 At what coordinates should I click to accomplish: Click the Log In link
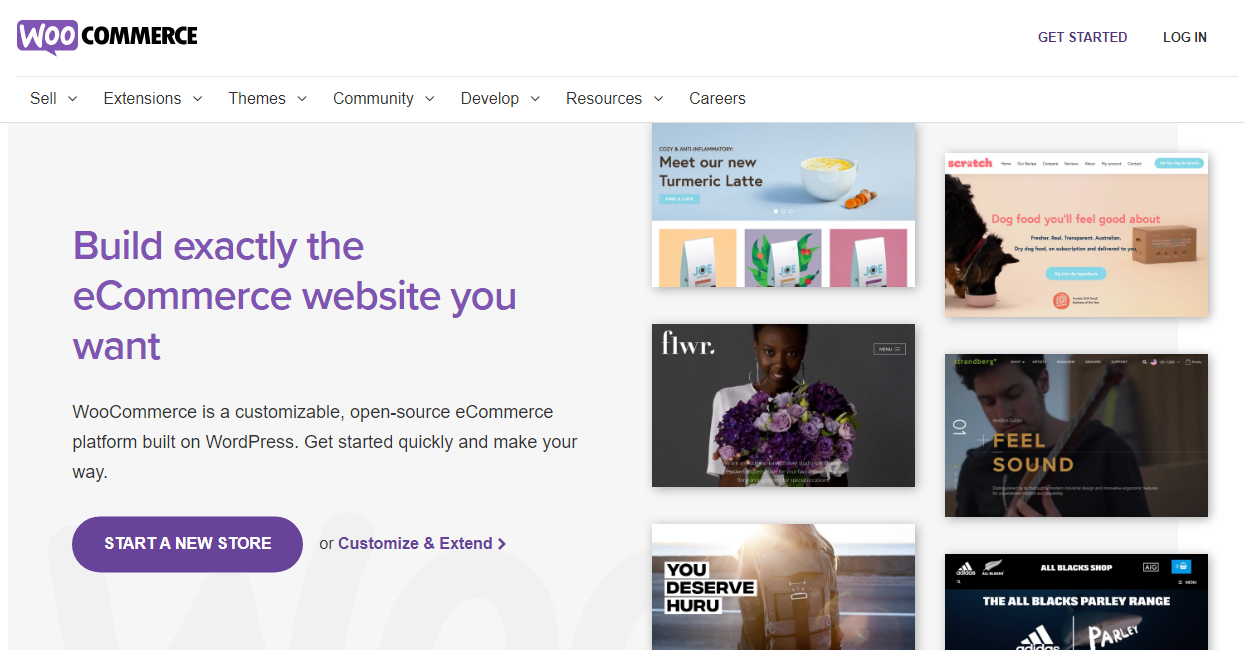(x=1184, y=37)
